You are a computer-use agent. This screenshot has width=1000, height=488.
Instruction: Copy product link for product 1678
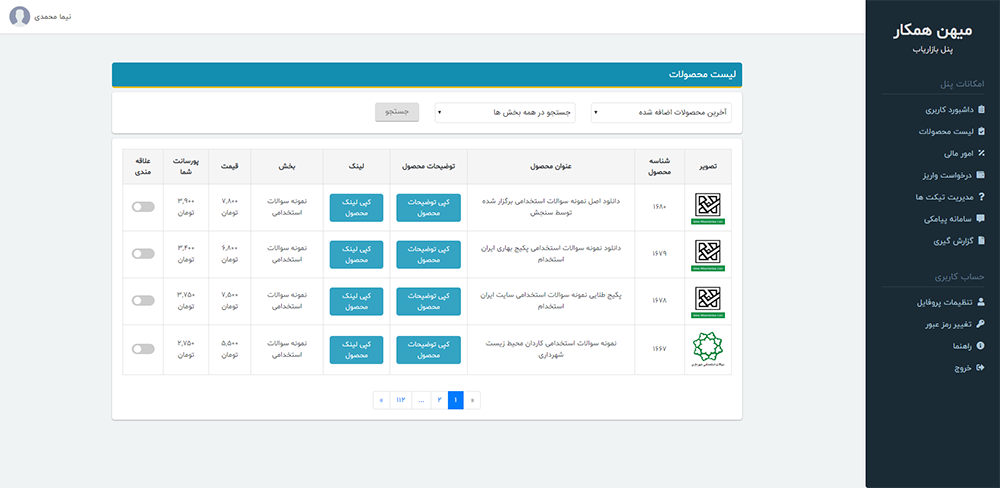coord(357,301)
